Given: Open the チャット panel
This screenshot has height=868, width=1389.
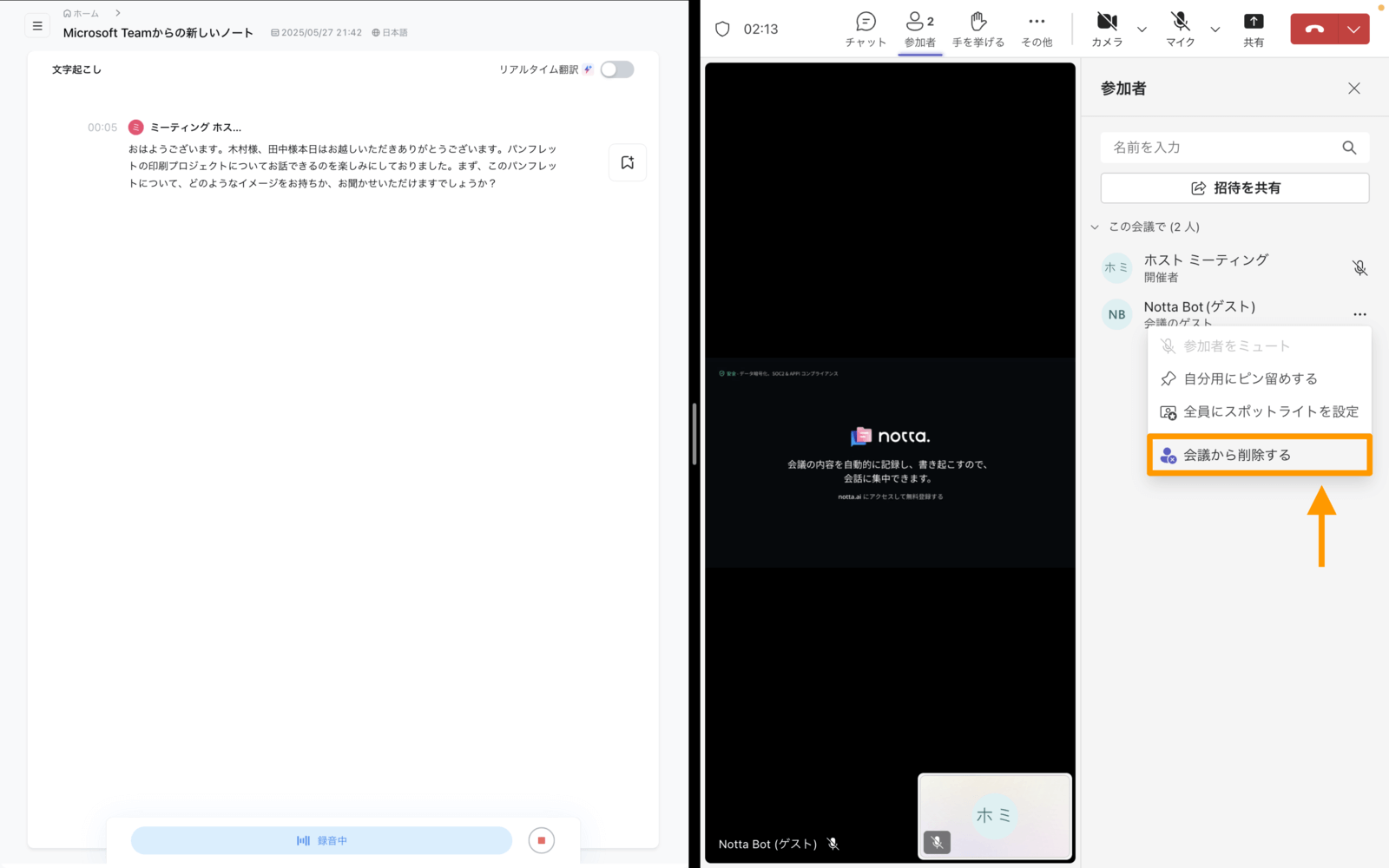Looking at the screenshot, I should pos(866,29).
